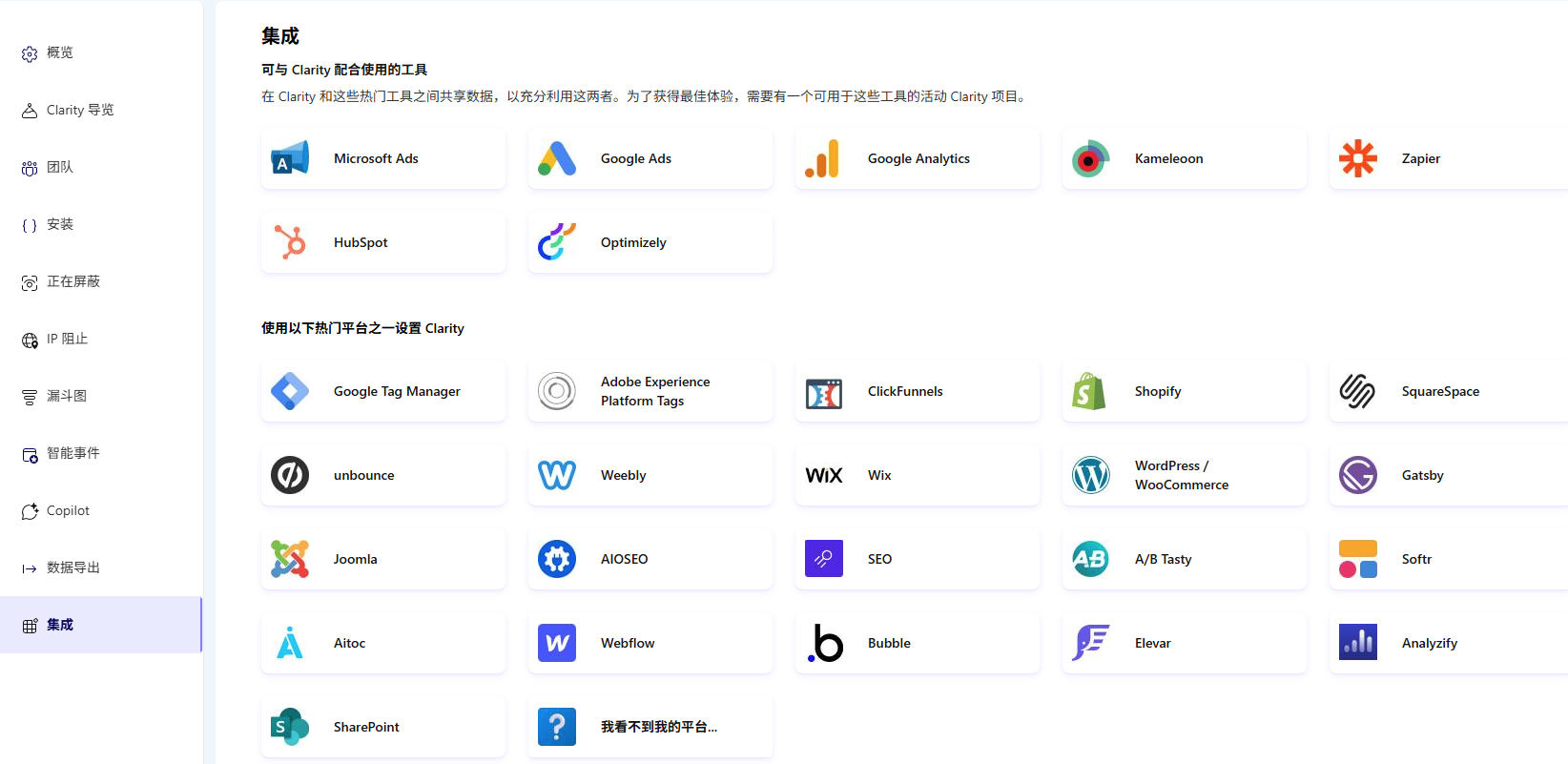1568x764 pixels.
Task: Choose the HubSpot integration label
Action: pos(361,242)
